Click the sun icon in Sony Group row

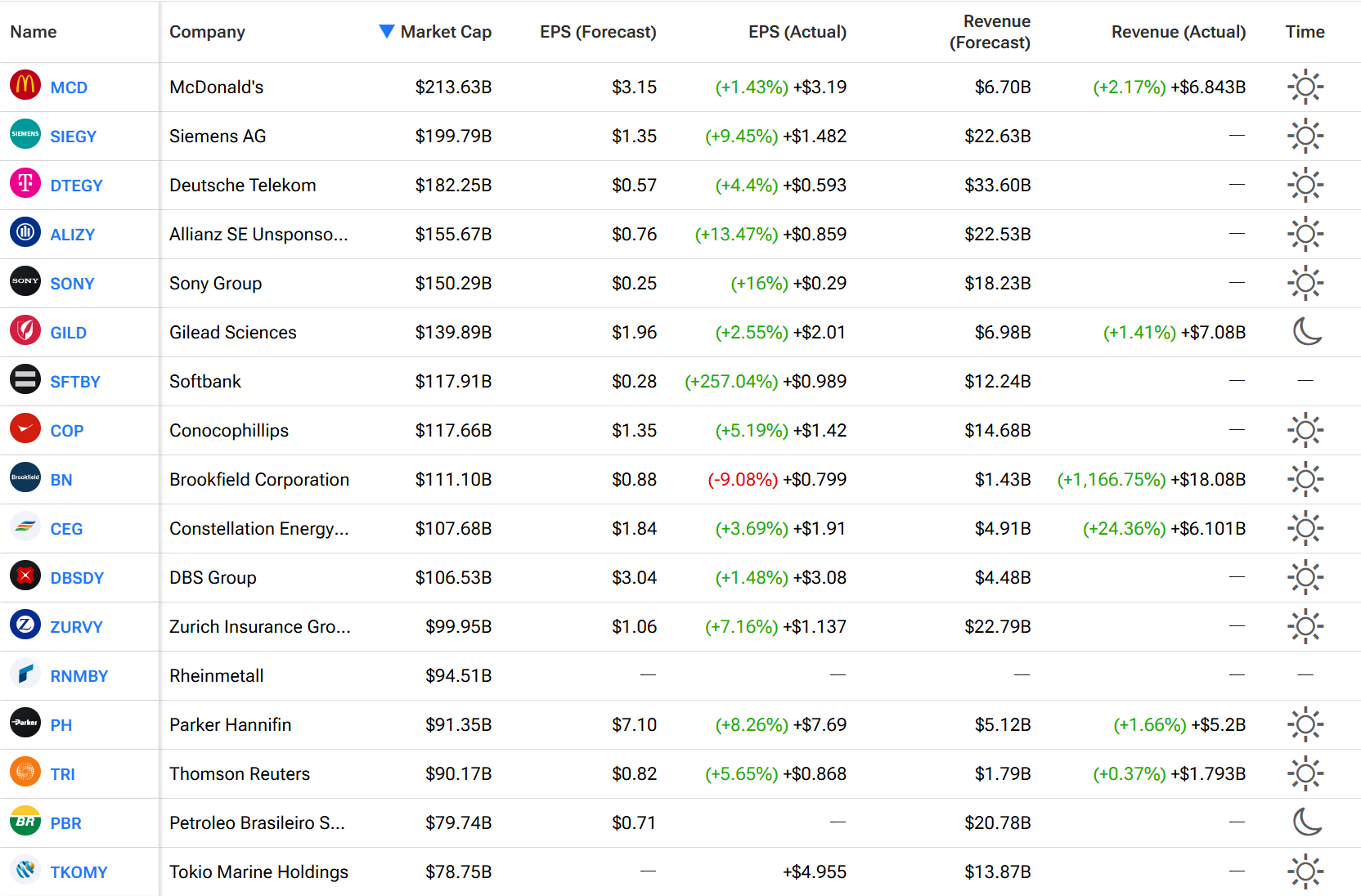click(x=1305, y=283)
